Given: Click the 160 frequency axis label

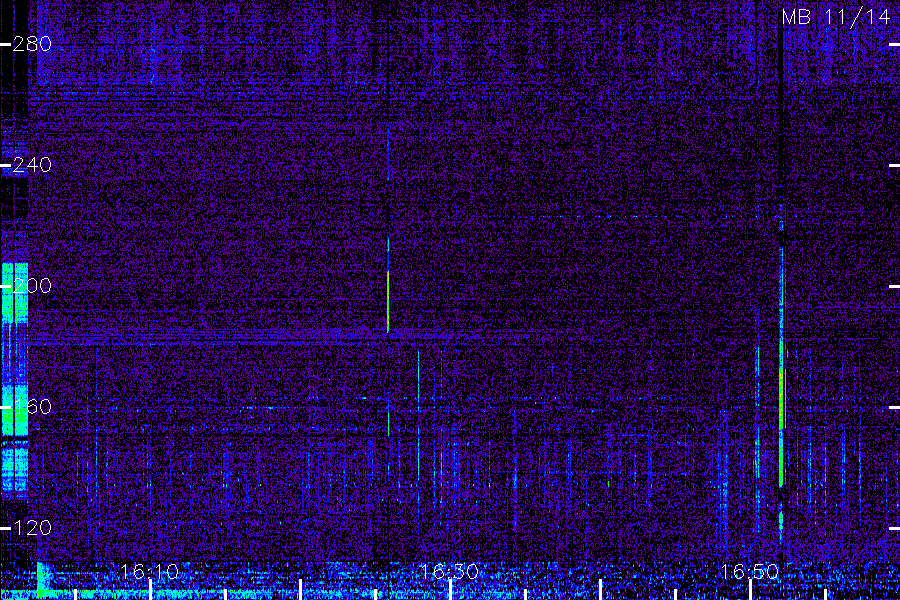Looking at the screenshot, I should point(32,407).
